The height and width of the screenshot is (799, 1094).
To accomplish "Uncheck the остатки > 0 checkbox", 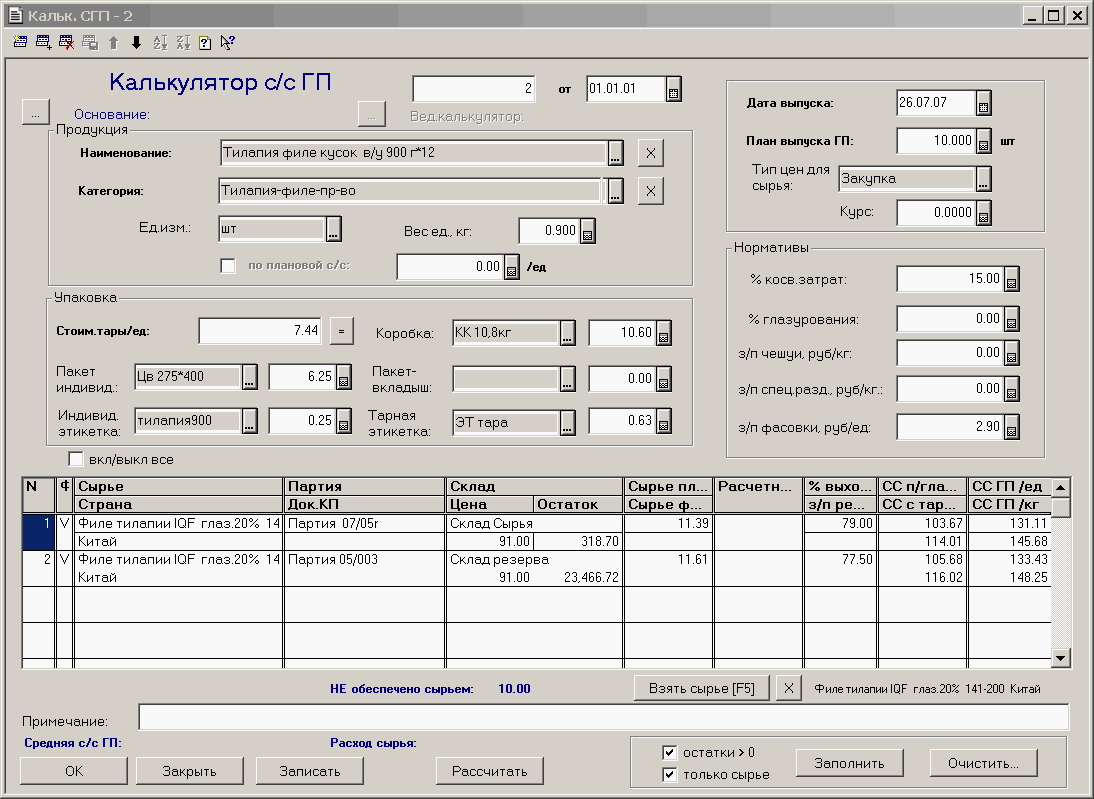I will 669,752.
